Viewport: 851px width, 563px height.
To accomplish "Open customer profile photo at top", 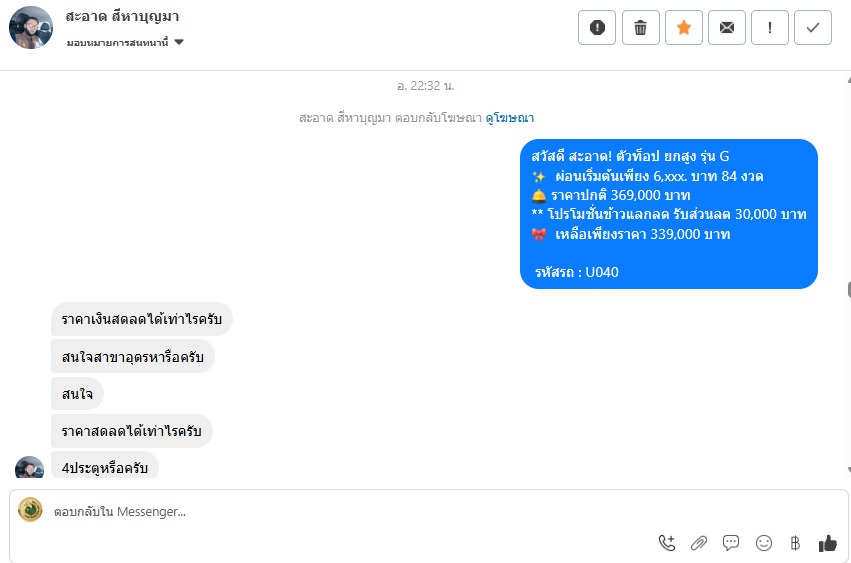I will (x=31, y=28).
